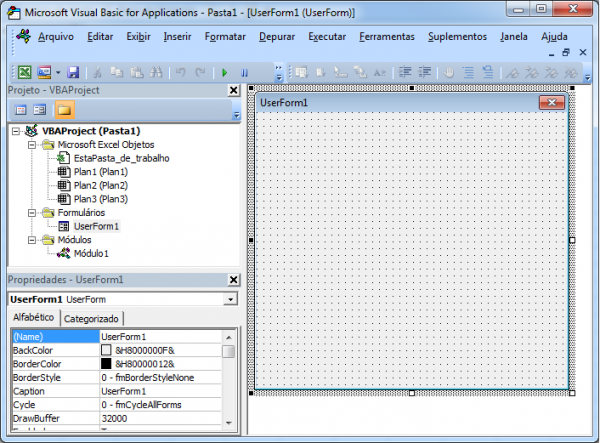
Task: Close the Propriedades panel
Action: point(235,280)
